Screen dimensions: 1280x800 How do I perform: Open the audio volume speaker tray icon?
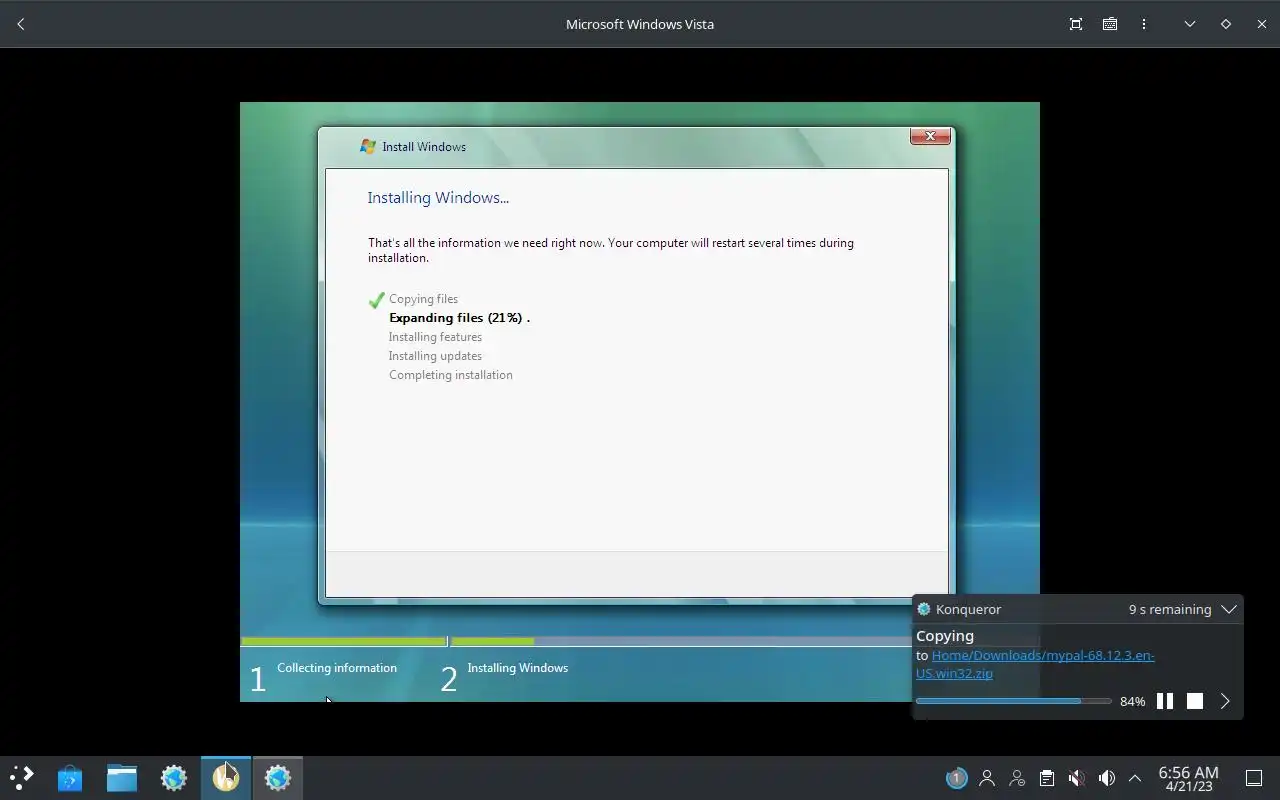1106,778
